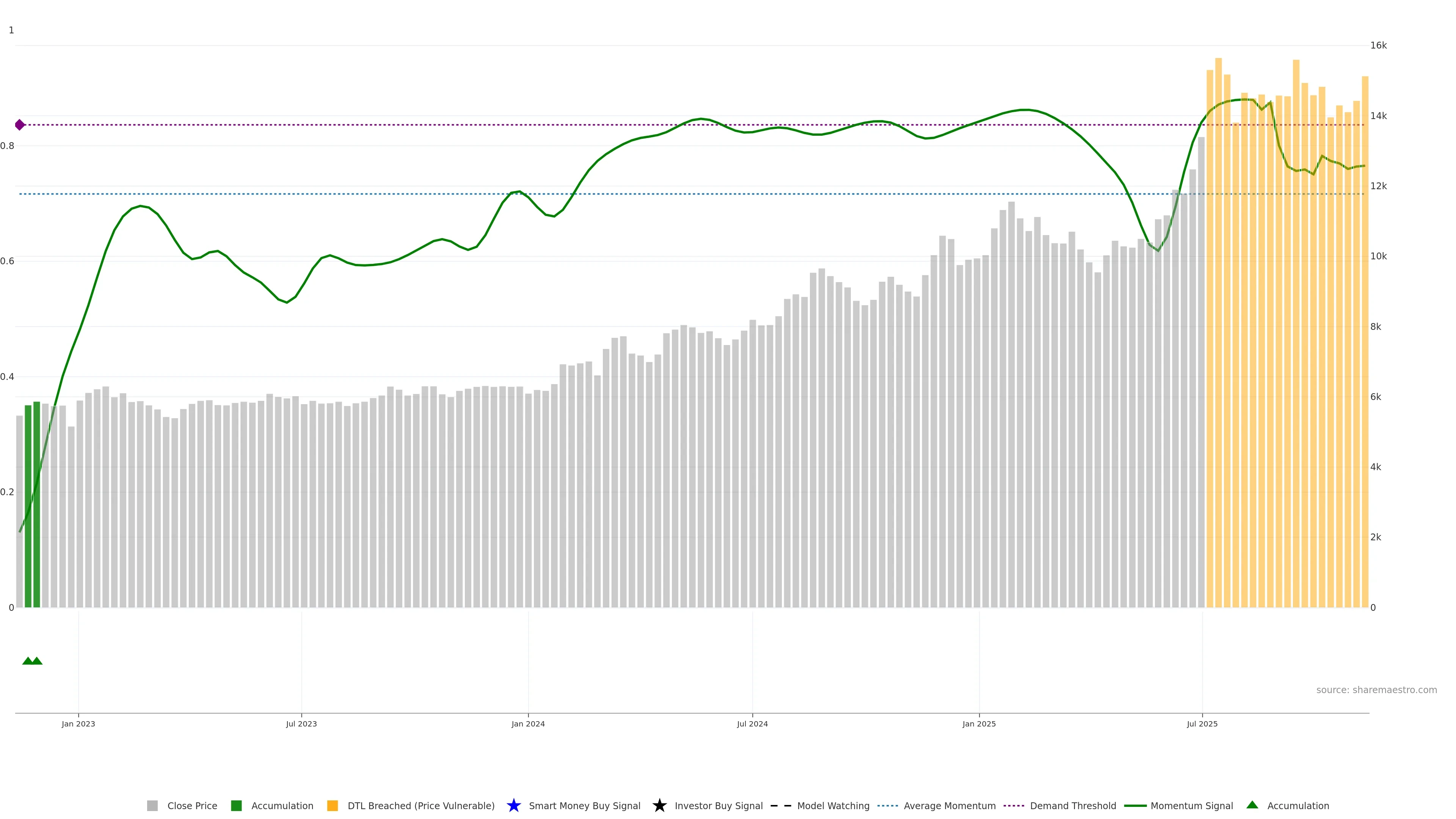Click the purple diamond Demand Threshold marker
Screen dimensions: 1456x819
[x=20, y=125]
